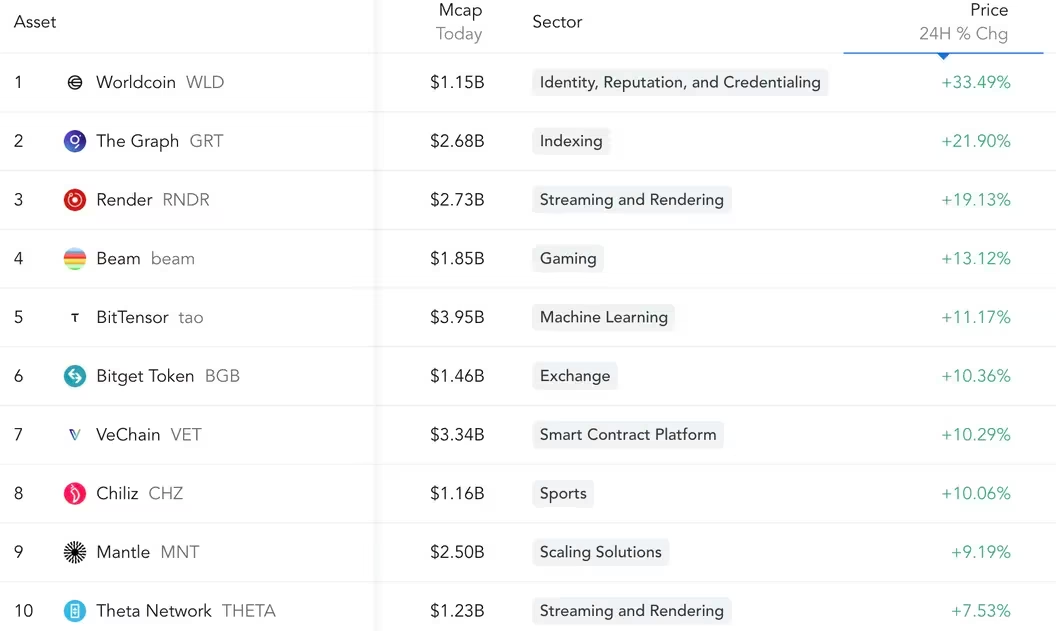Click the BitTensor logo icon
Screen dimensions: 1056x631
tap(75, 318)
